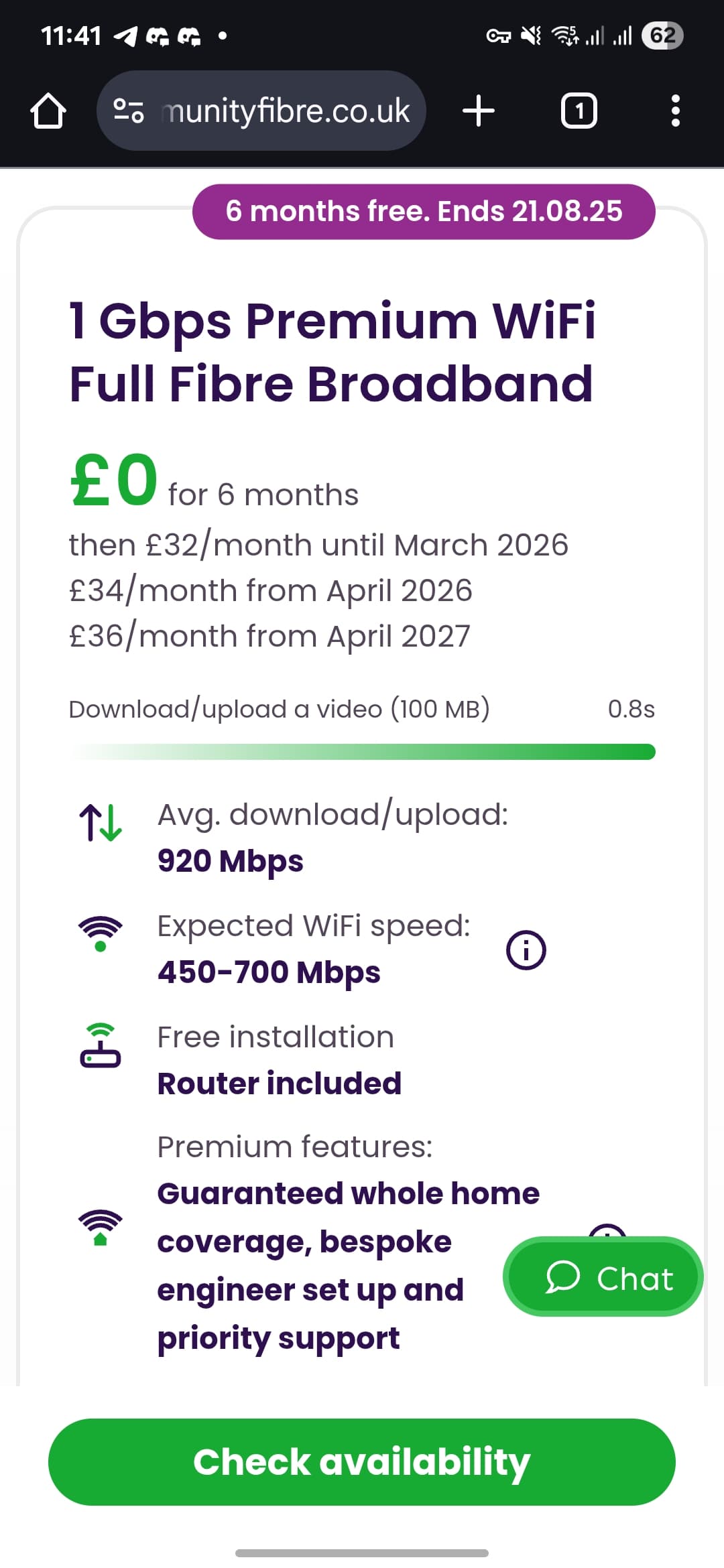Viewport: 724px width, 1568px height.
Task: Tap the £0 for 6 months price
Action: [215, 481]
